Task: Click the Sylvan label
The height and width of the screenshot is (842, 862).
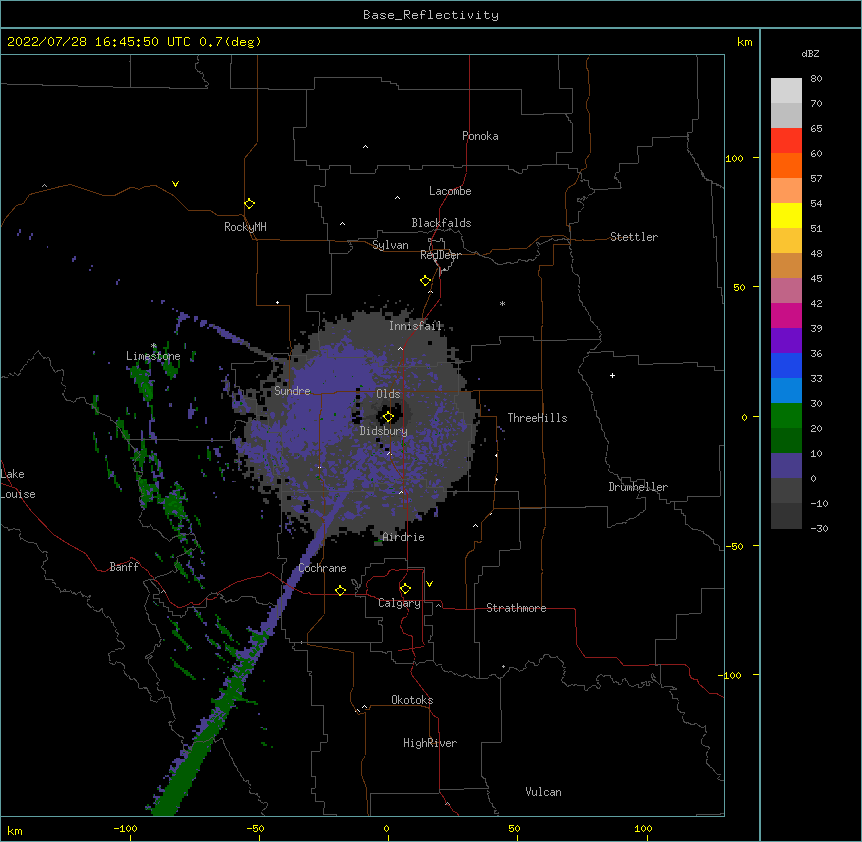Action: coord(390,245)
